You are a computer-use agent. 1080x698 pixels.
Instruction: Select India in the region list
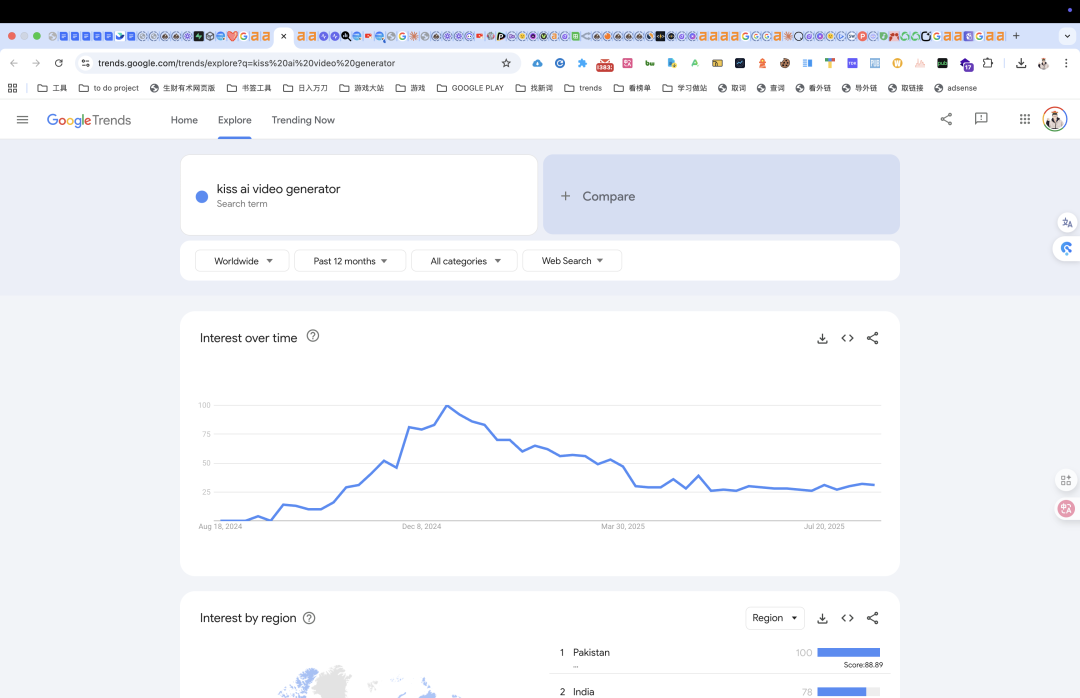click(x=583, y=692)
